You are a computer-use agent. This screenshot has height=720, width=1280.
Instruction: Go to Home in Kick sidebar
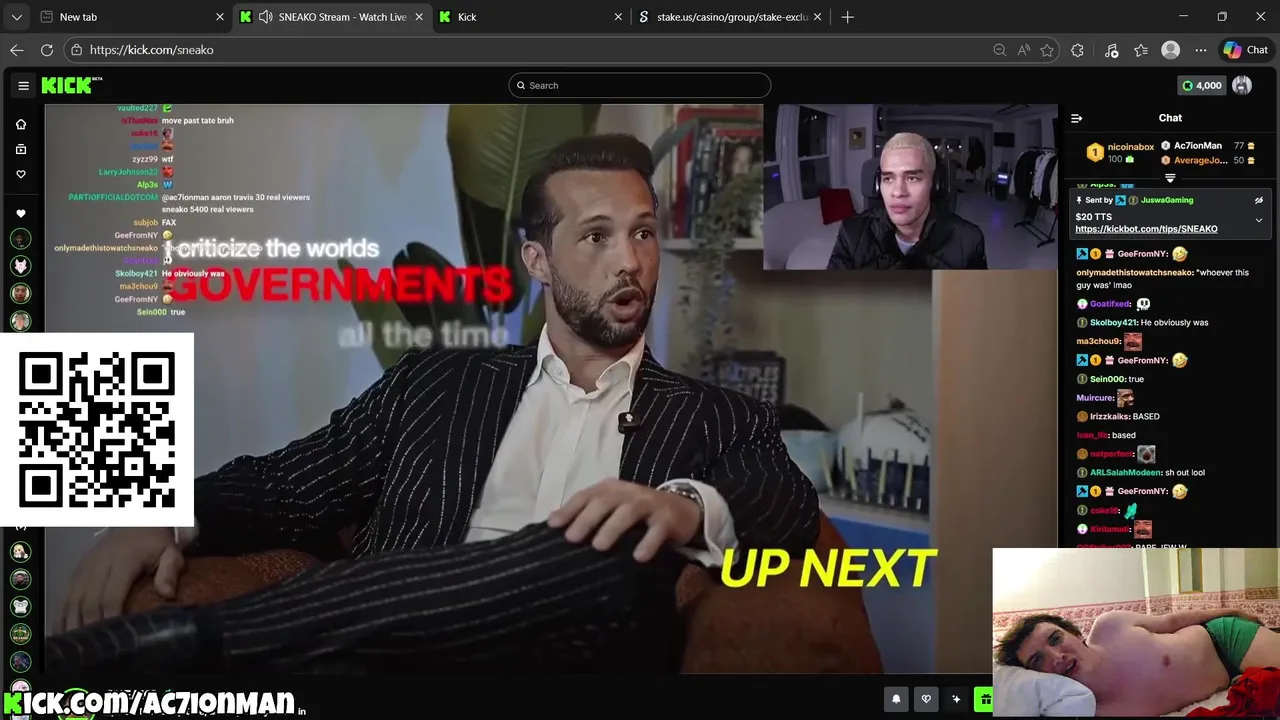pyautogui.click(x=21, y=124)
